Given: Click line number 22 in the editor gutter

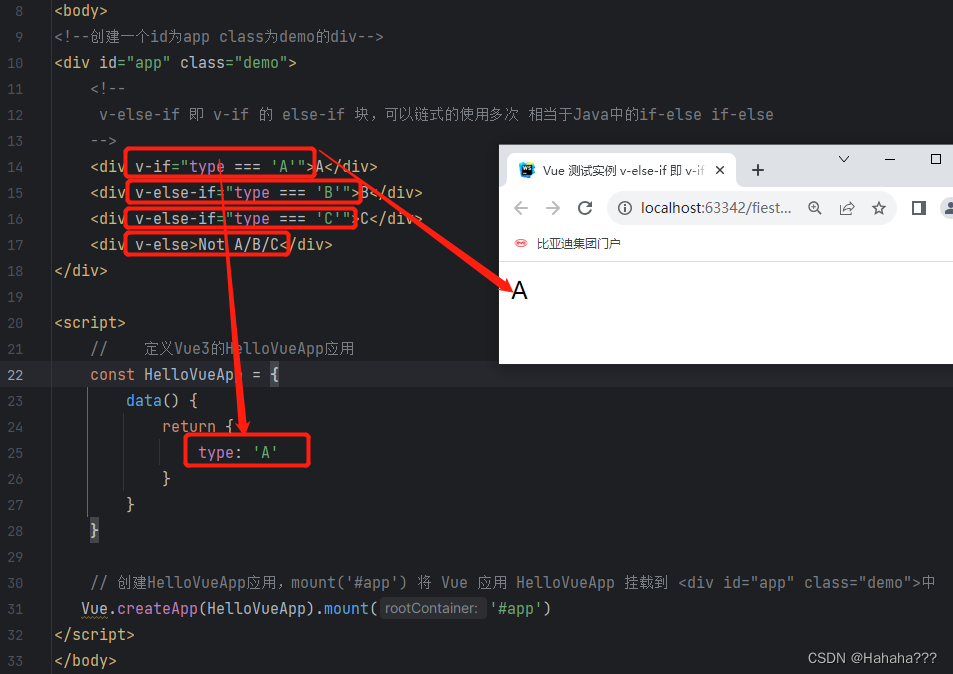Looking at the screenshot, I should tap(15, 375).
